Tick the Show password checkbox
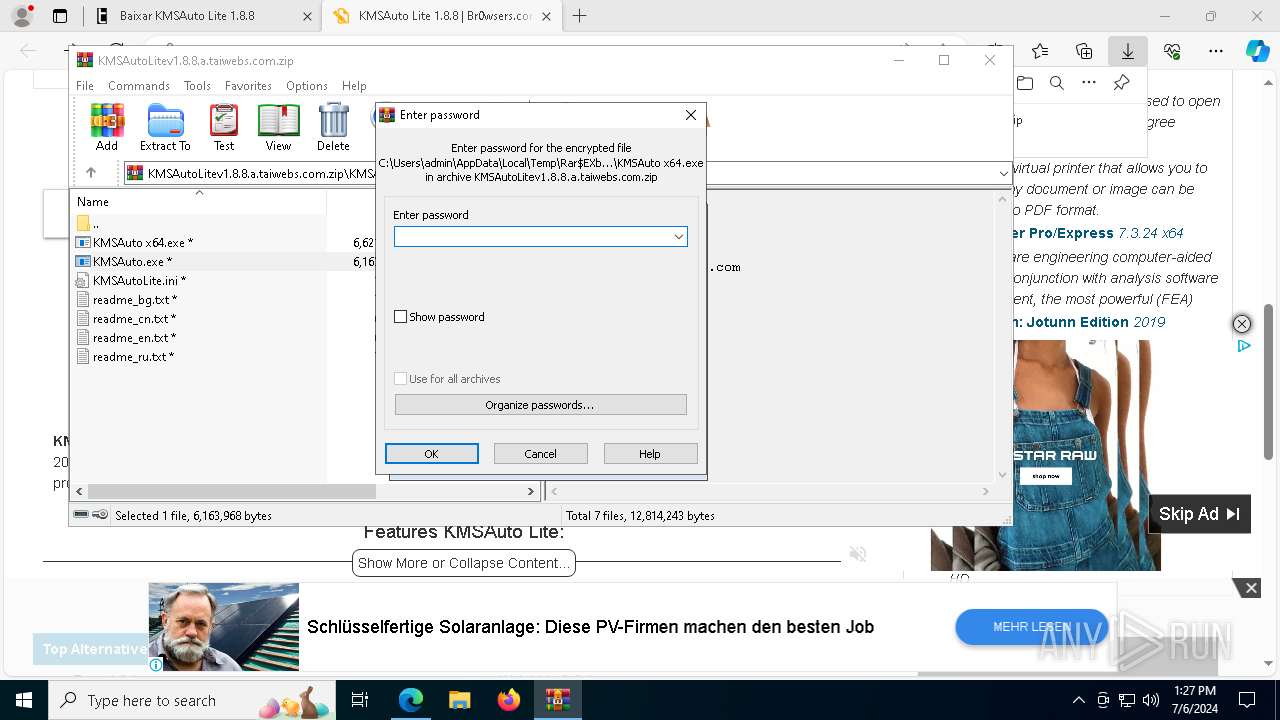This screenshot has height=720, width=1280. click(401, 317)
